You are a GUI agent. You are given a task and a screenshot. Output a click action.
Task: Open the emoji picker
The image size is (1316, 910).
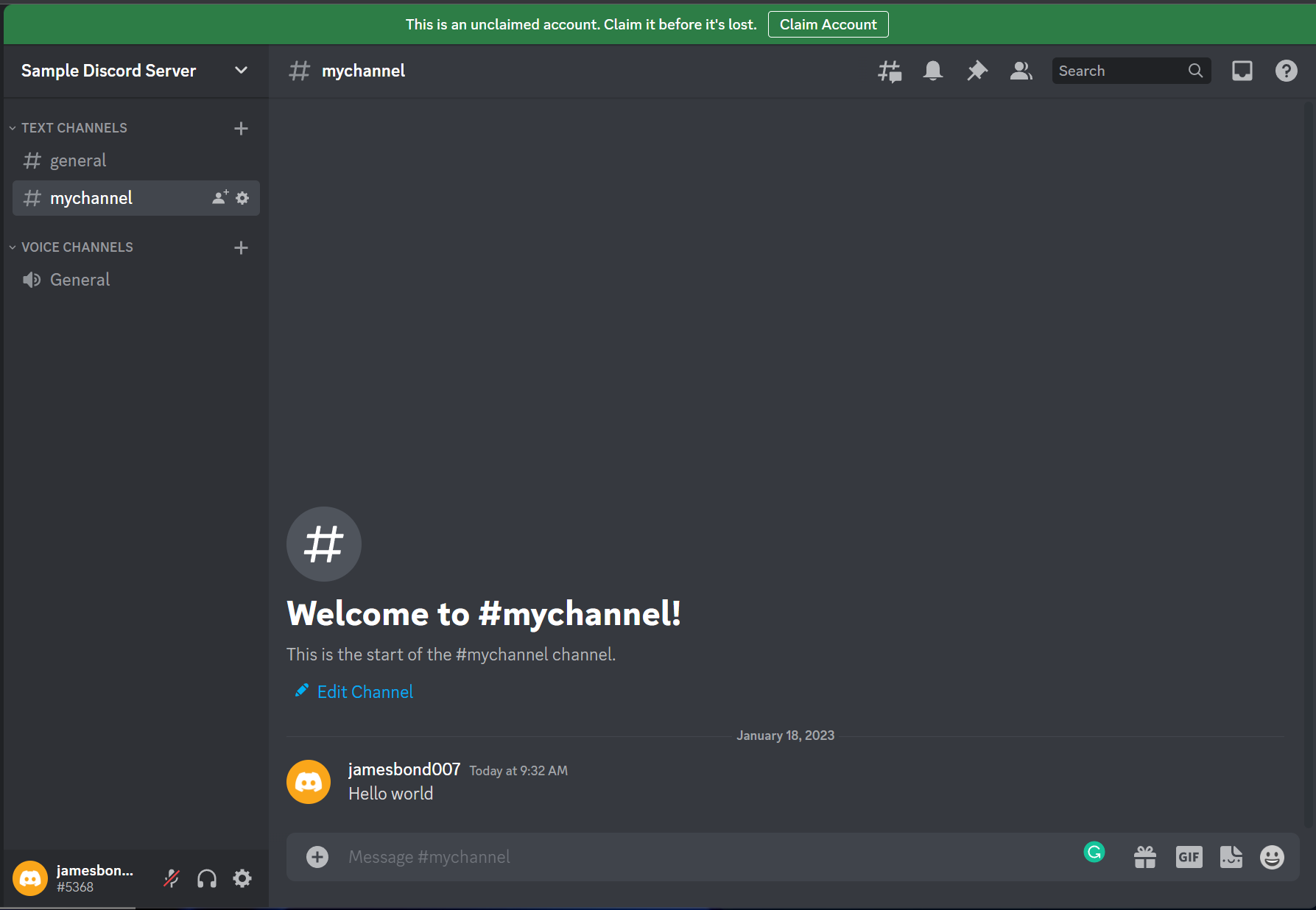point(1272,857)
